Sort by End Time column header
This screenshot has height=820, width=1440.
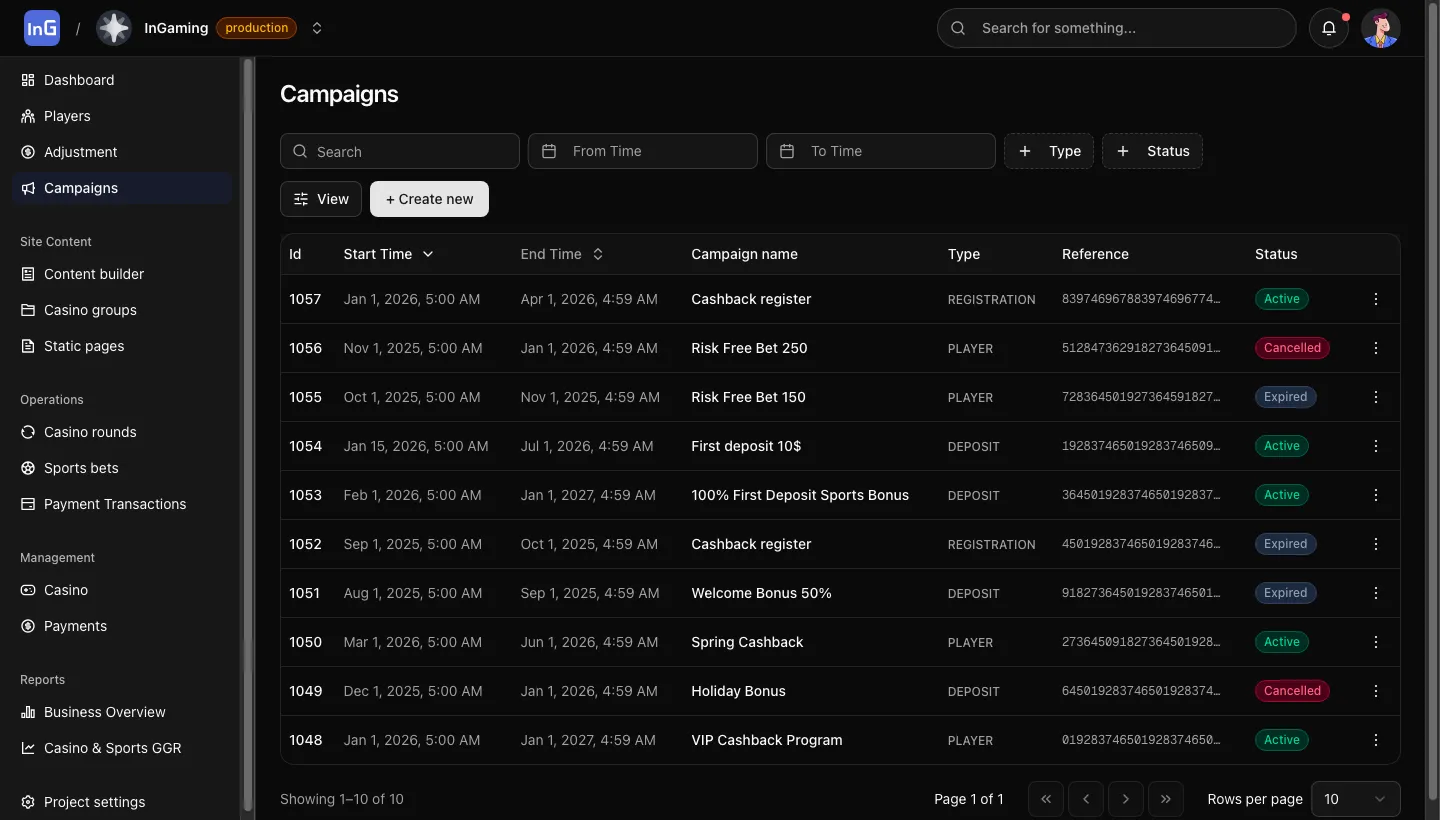click(562, 254)
